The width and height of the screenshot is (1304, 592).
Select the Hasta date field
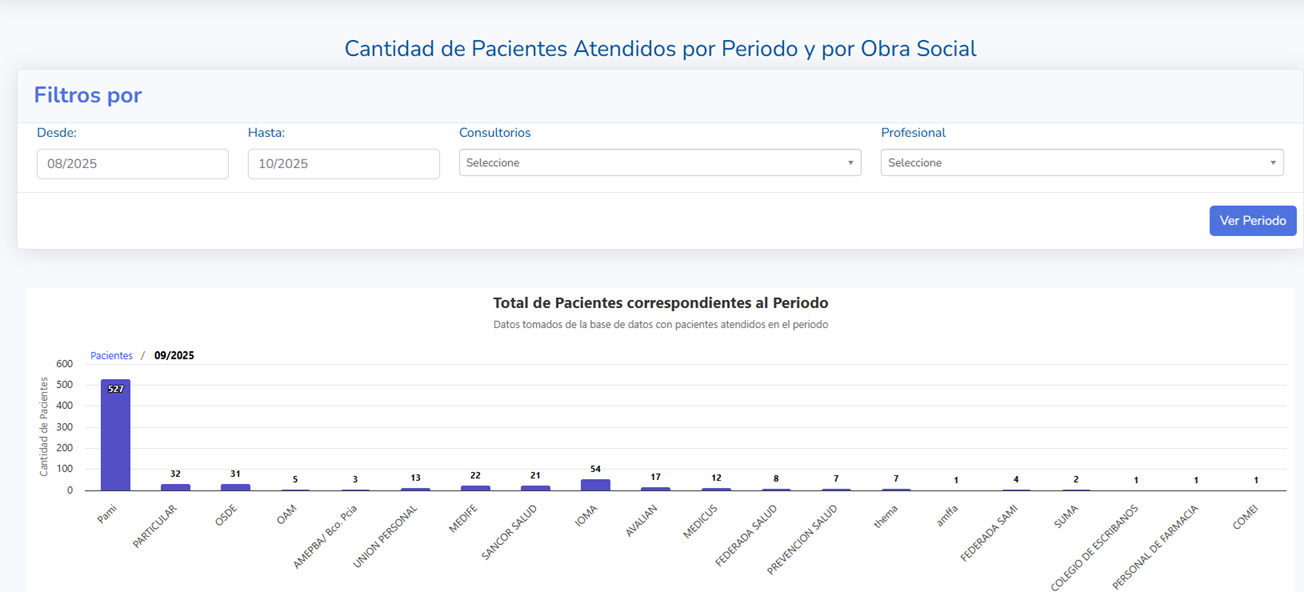click(343, 163)
